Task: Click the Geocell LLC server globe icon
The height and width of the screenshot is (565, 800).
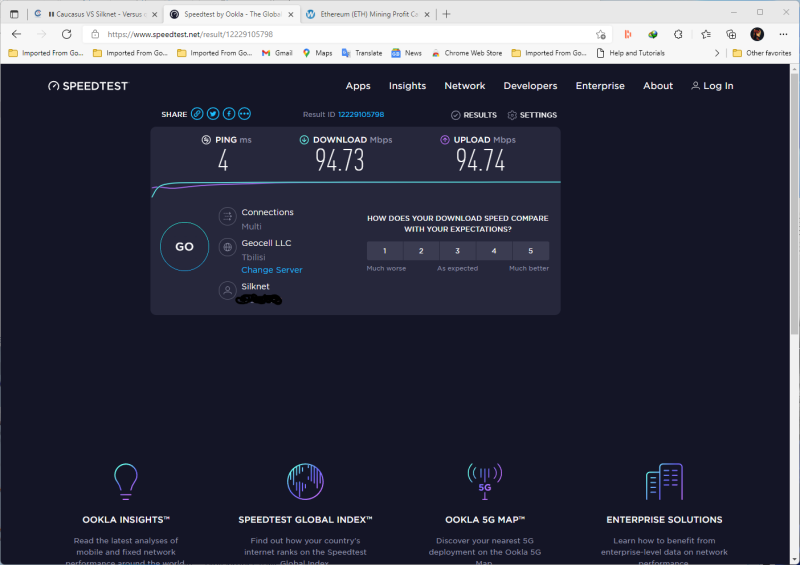Action: point(227,246)
